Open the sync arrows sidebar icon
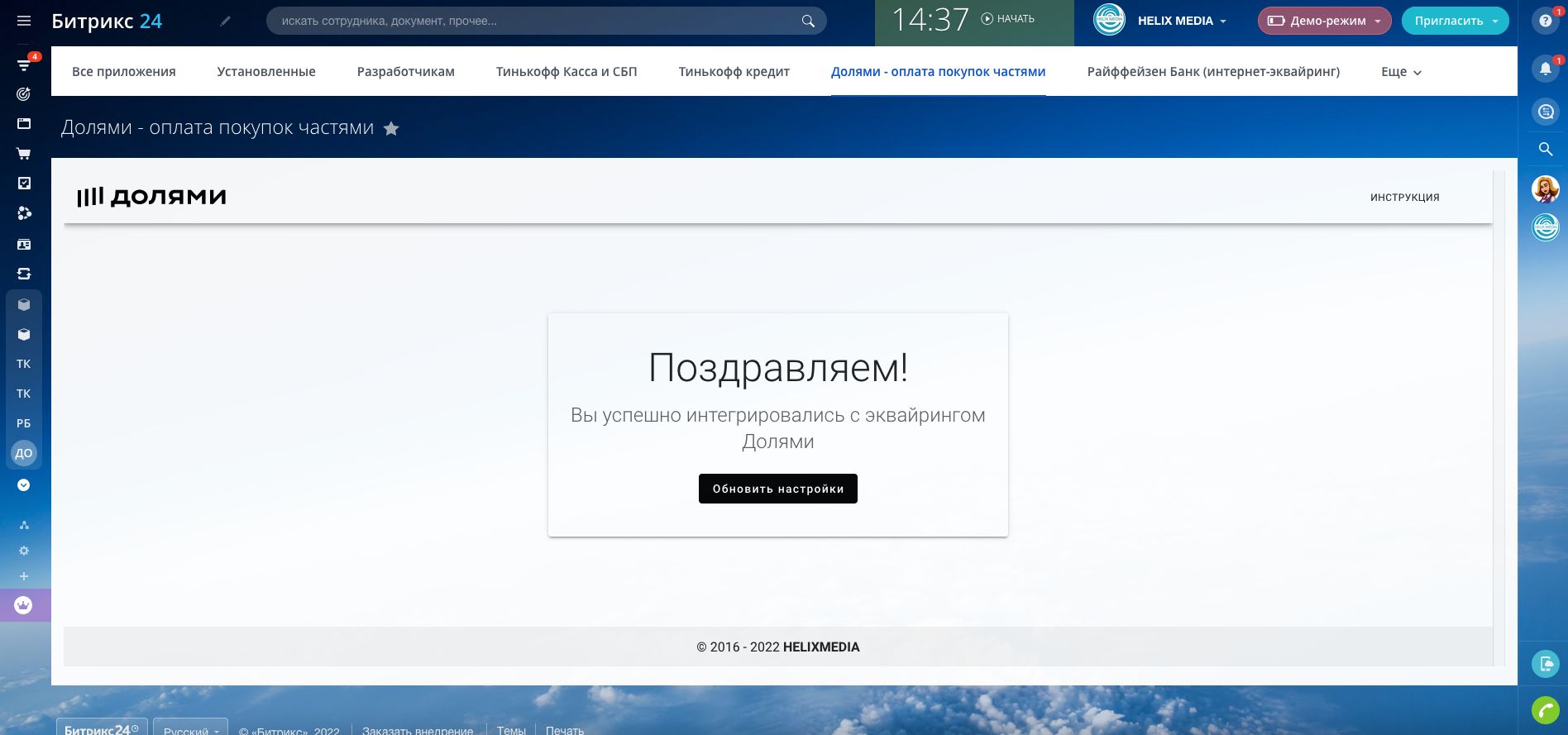Screen dimensions: 1568x735 click(x=24, y=274)
